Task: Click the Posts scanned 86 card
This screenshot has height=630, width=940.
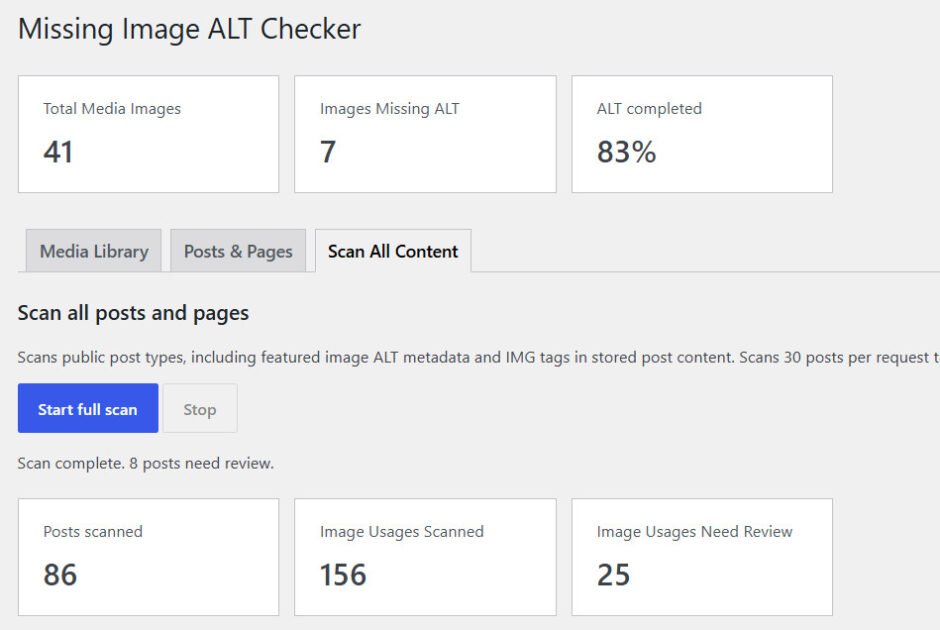Action: point(149,557)
